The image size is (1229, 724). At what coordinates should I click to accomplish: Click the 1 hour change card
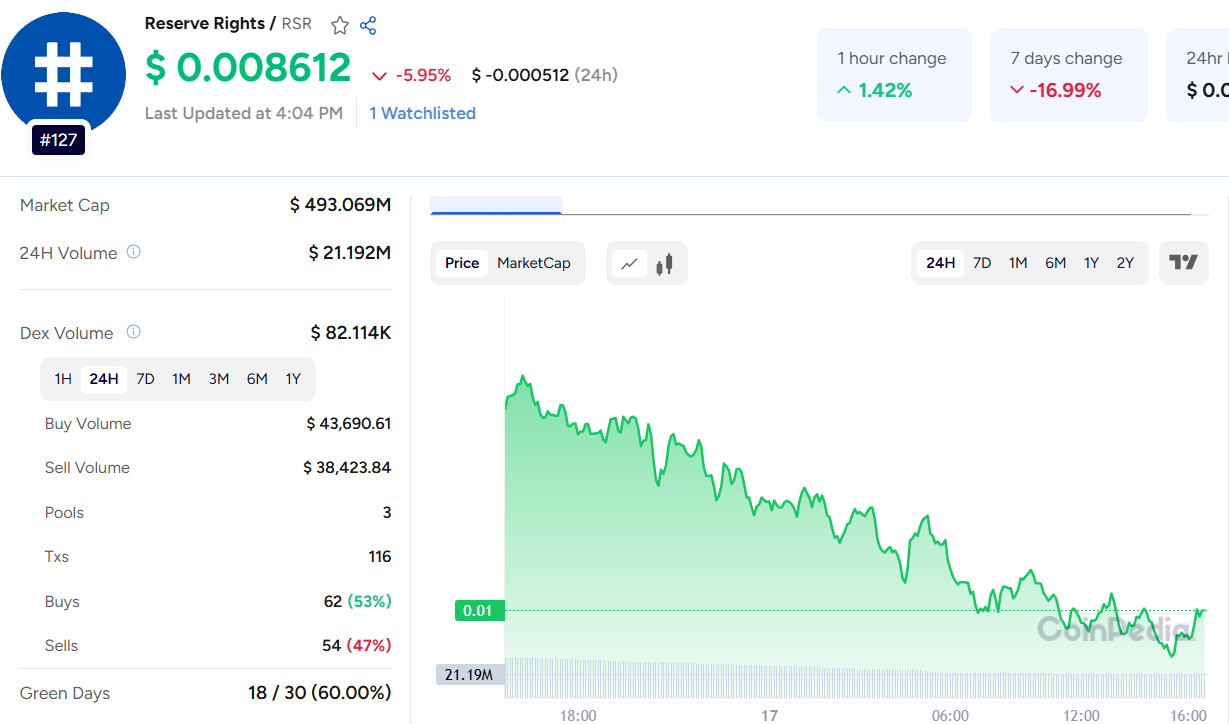(893, 75)
